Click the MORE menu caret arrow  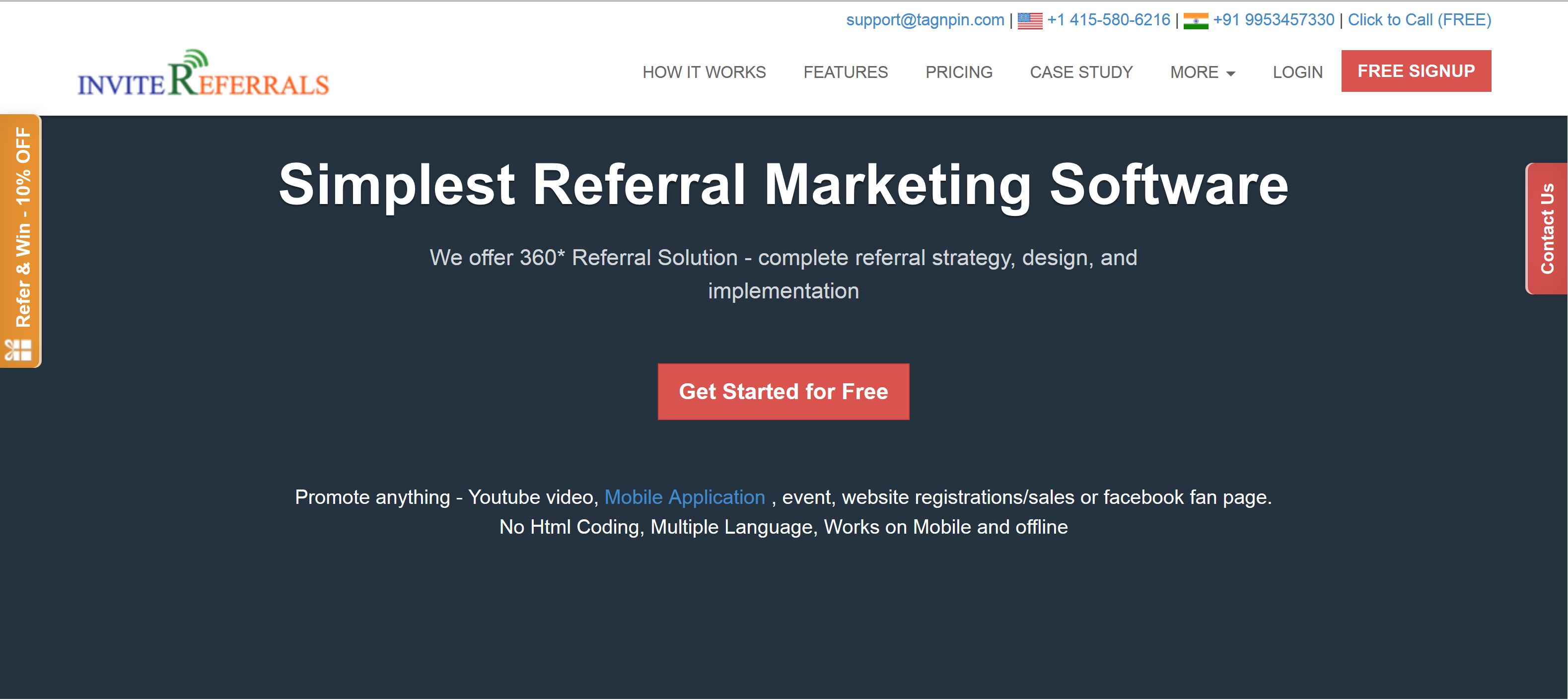[x=1230, y=73]
